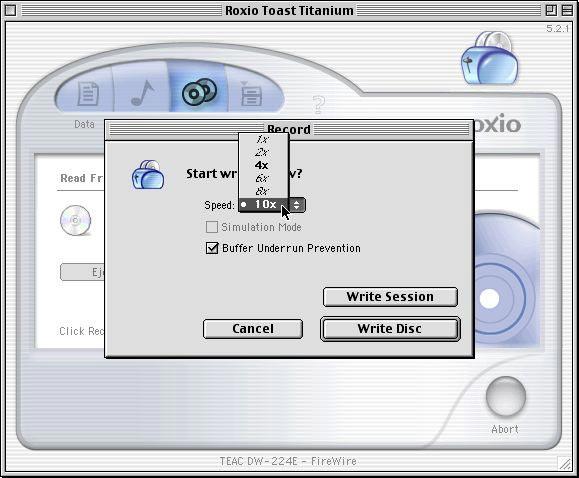Viewport: 579px width, 478px height.
Task: Click the toaster icon in Record dialog
Action: click(148, 174)
